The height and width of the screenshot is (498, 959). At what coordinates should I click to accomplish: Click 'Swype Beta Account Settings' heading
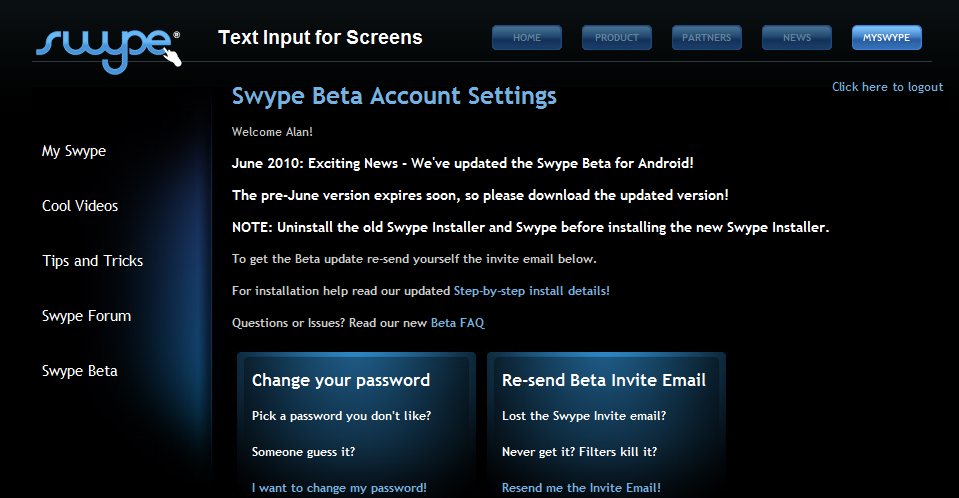click(394, 96)
